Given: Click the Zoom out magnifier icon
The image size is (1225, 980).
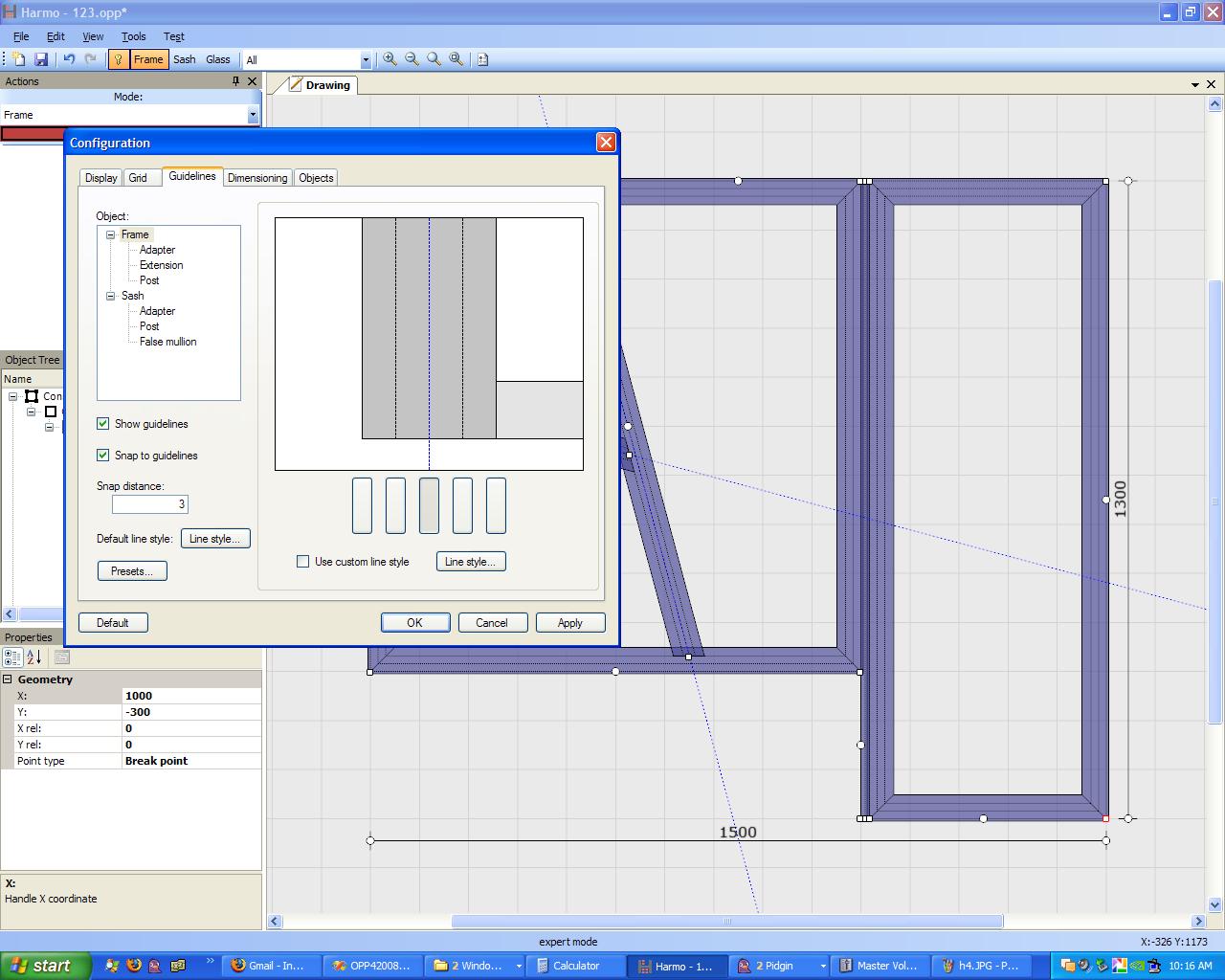Looking at the screenshot, I should coord(412,59).
